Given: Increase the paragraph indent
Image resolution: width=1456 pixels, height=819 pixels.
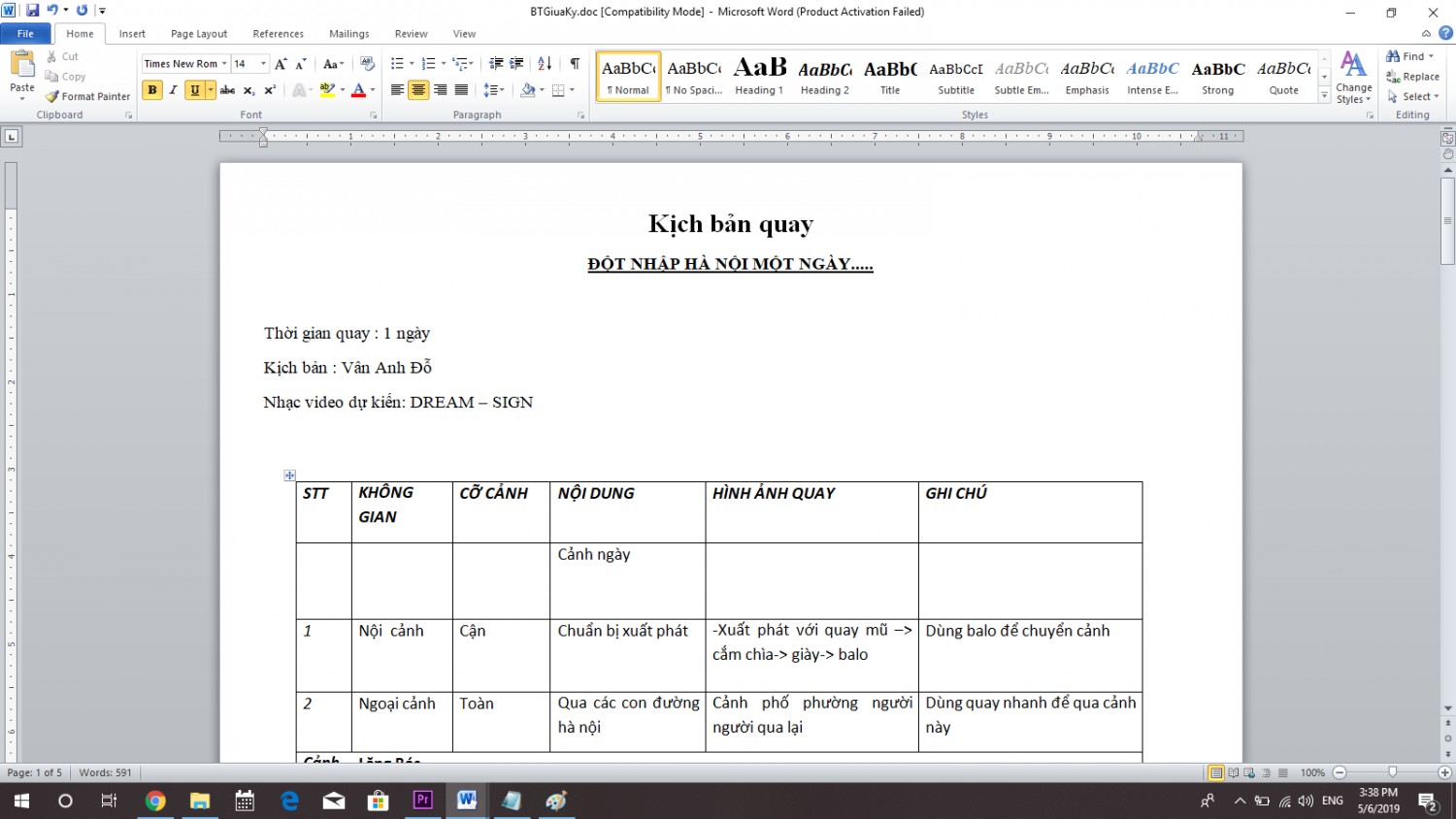Looking at the screenshot, I should point(517,64).
